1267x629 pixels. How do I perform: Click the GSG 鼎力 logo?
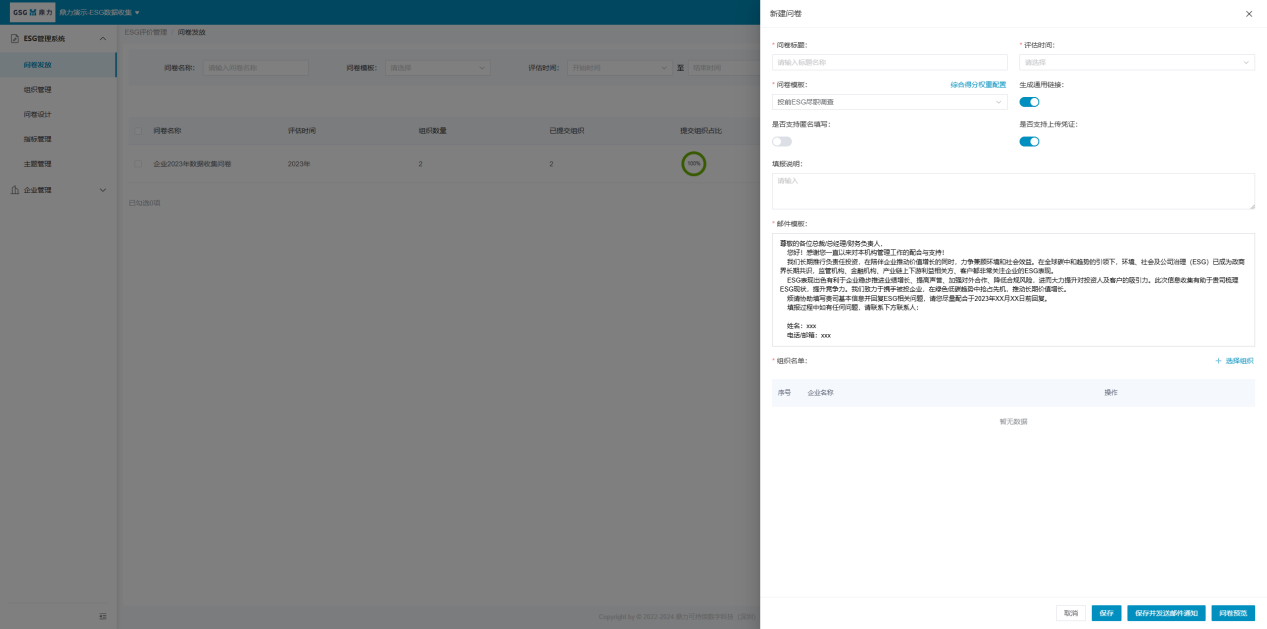pos(33,12)
